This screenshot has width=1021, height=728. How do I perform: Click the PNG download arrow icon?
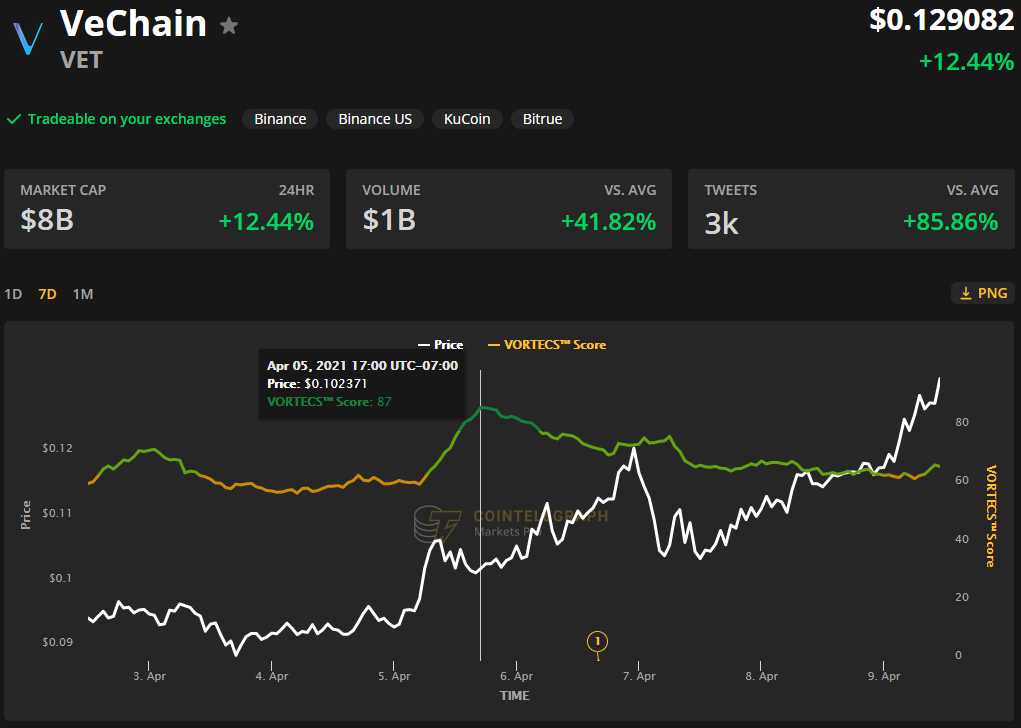pyautogui.click(x=965, y=293)
